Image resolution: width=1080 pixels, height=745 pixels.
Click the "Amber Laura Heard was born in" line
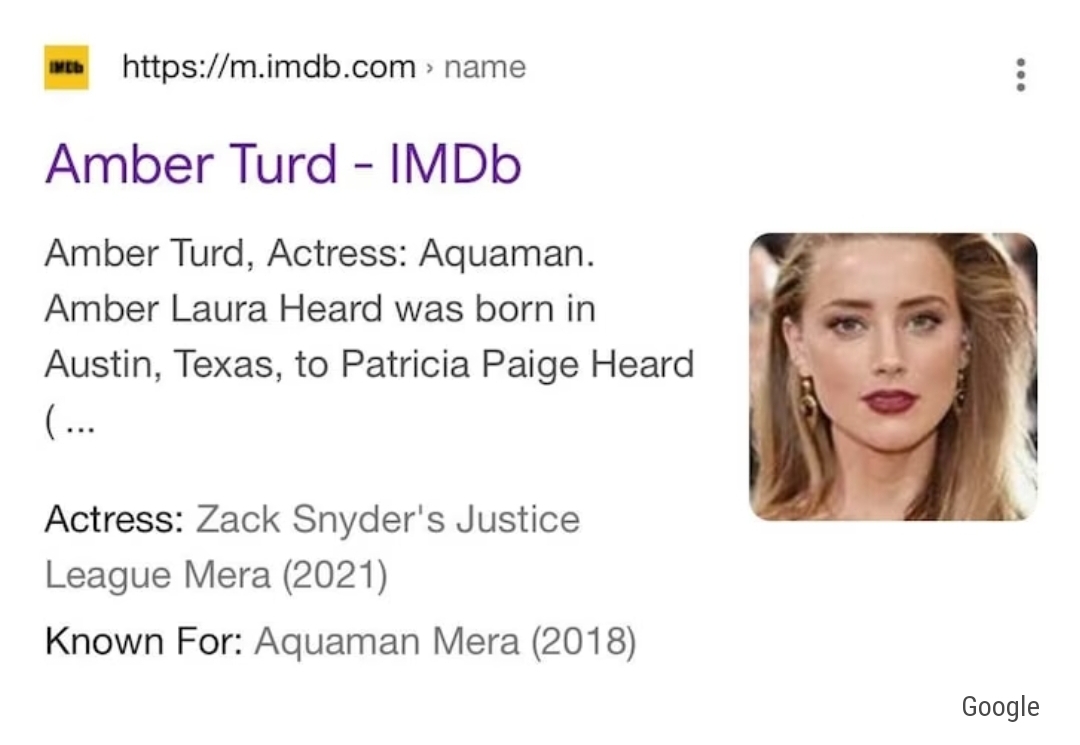click(320, 309)
